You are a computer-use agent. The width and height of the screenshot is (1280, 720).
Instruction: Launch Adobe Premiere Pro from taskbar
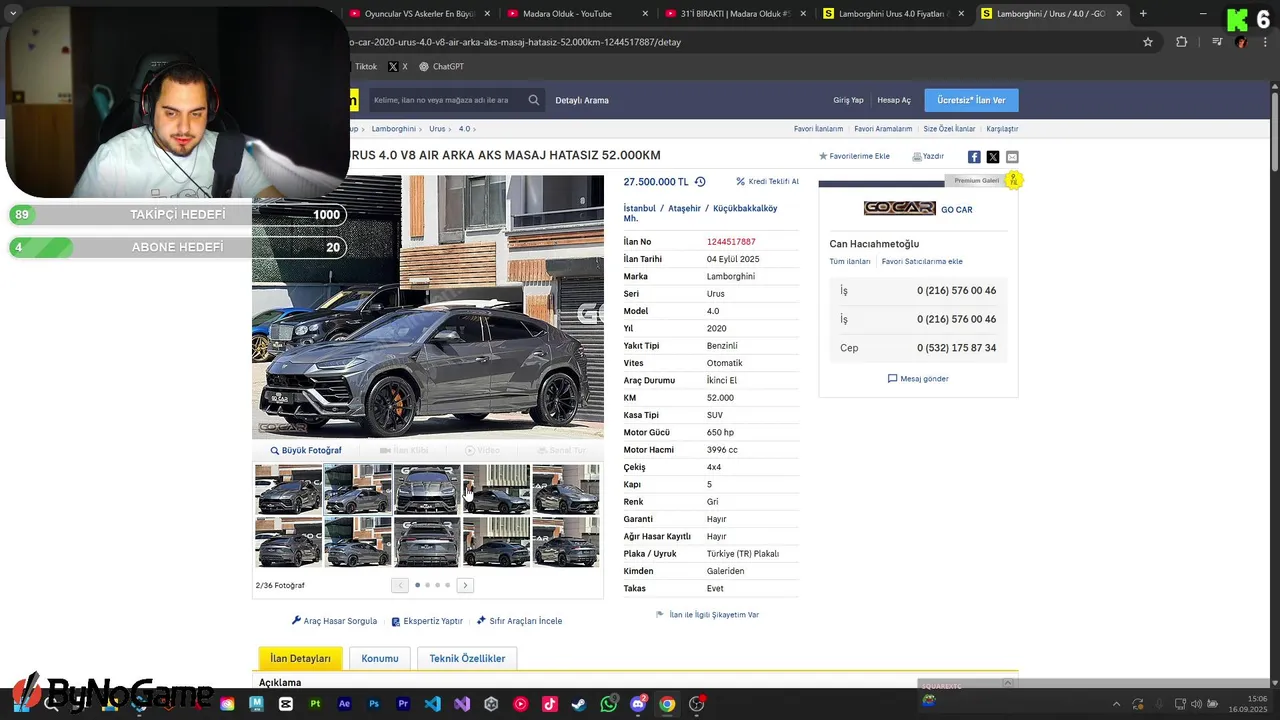click(403, 704)
